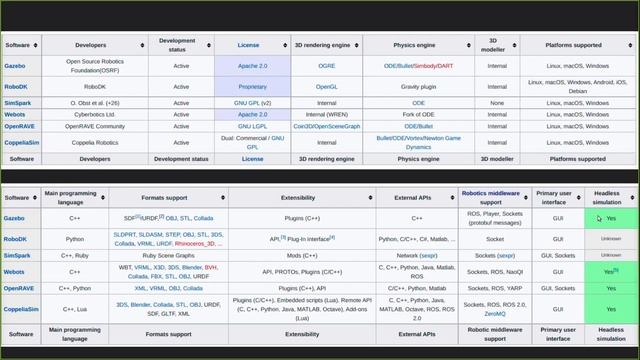The height and width of the screenshot is (360, 640).
Task: Select 'Unknown' headless cell in RoboDK row
Action: pyautogui.click(x=611, y=239)
